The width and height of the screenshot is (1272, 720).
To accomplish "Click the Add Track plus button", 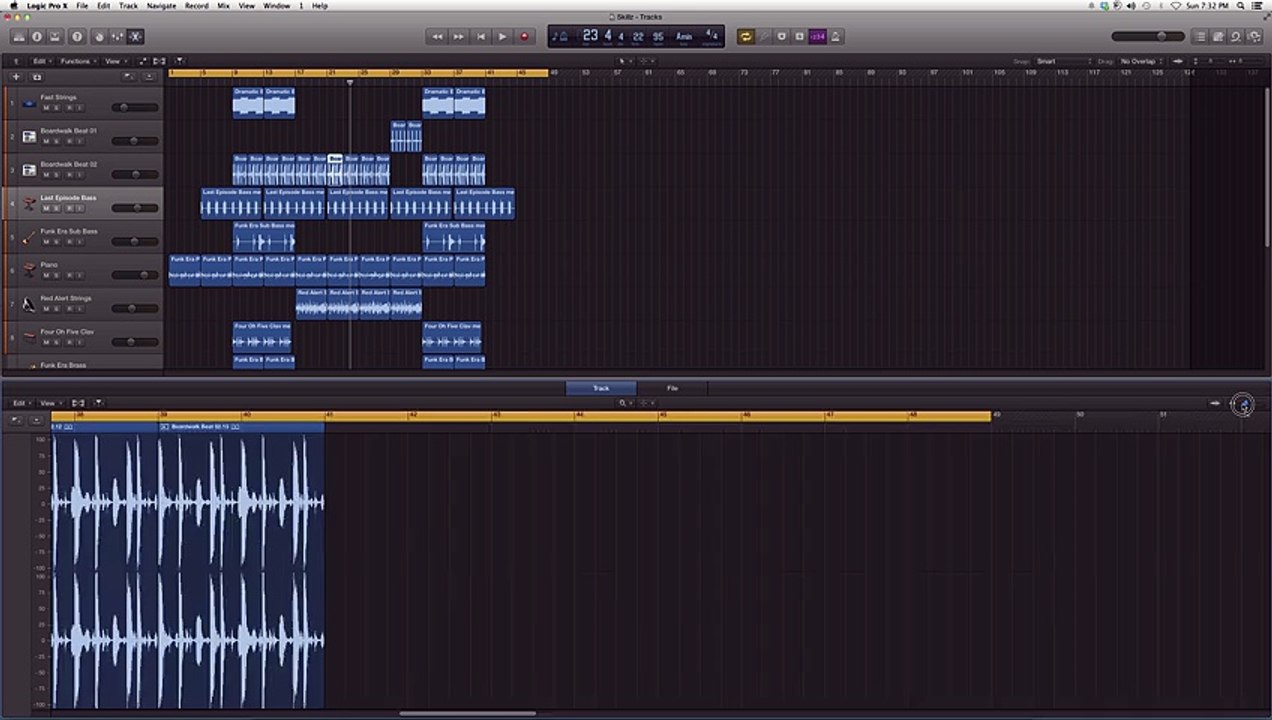I will point(15,77).
